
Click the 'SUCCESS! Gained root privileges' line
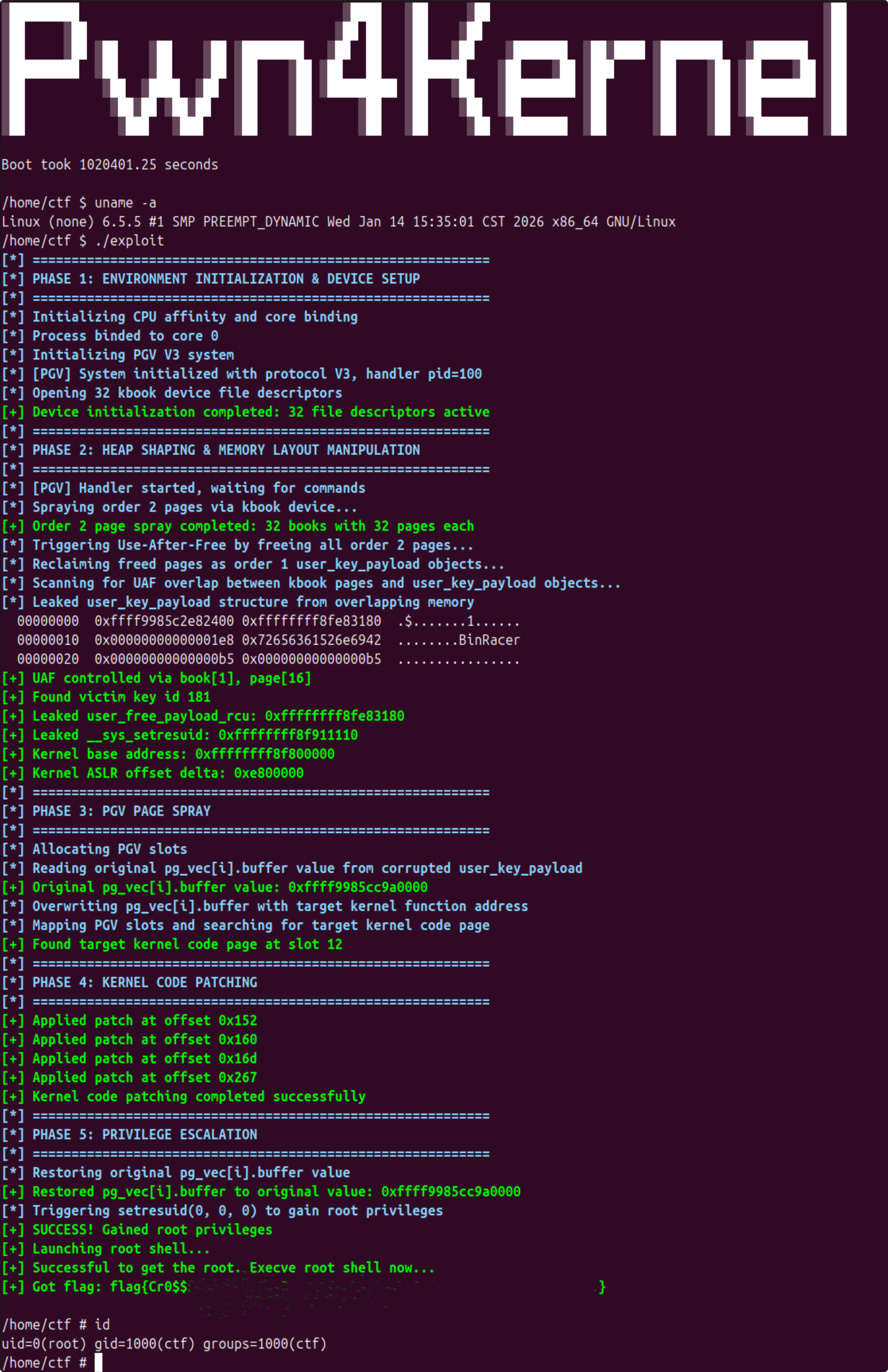(152, 1230)
